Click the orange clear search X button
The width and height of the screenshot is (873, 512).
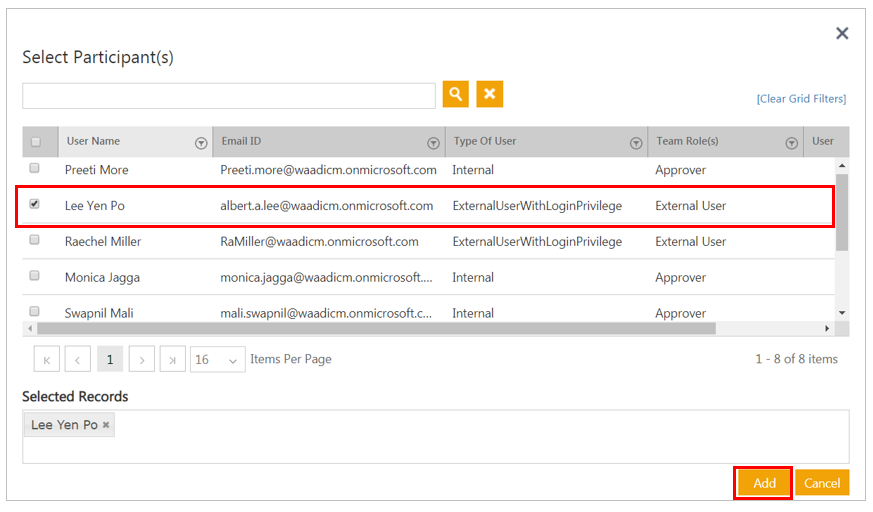489,94
